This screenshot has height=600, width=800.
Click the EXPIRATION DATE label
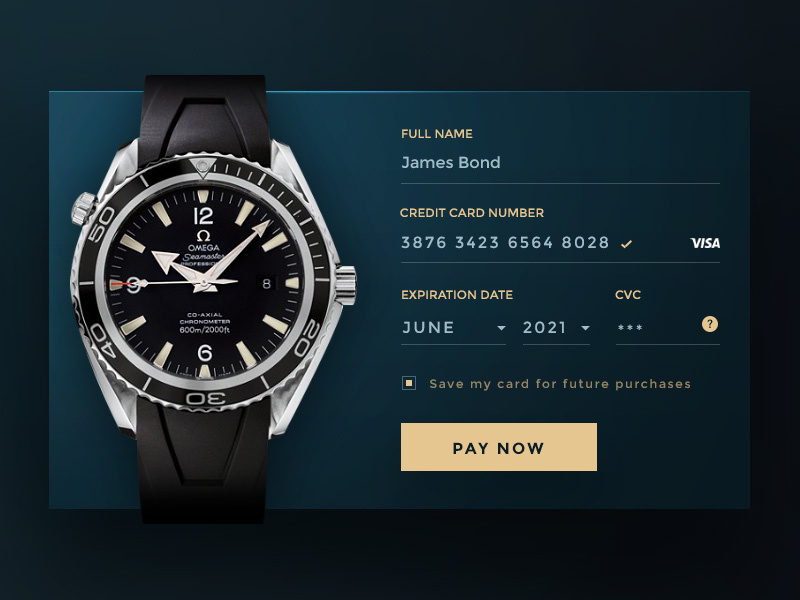(x=457, y=295)
